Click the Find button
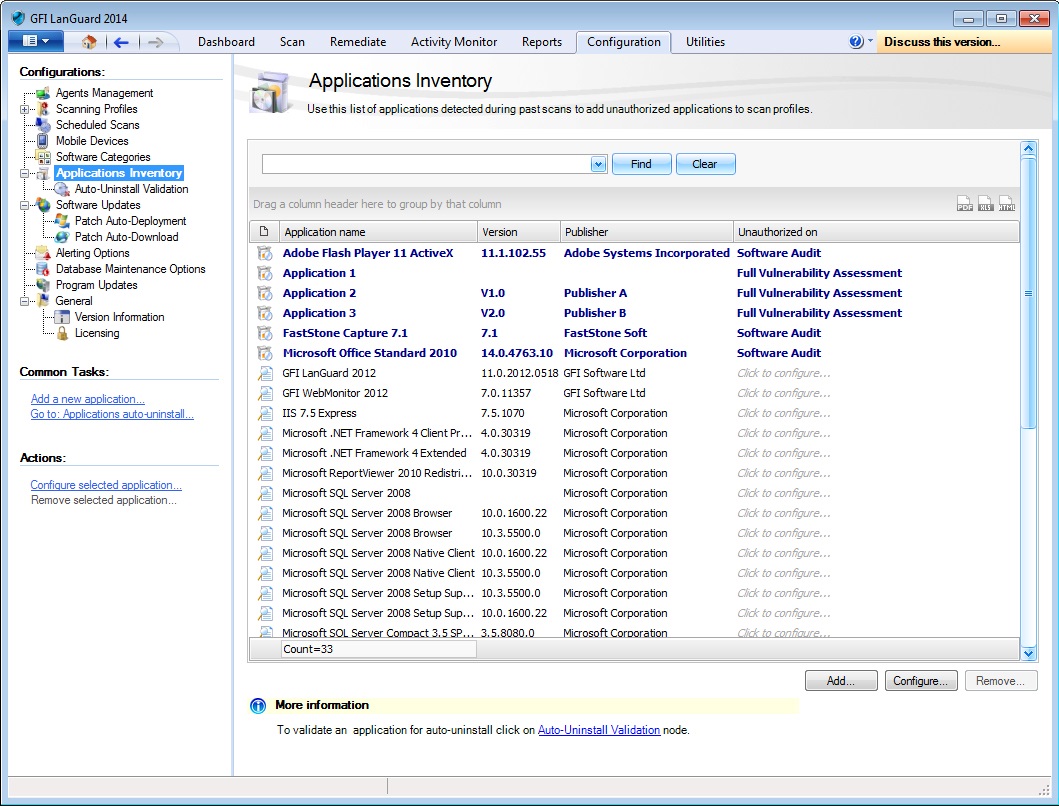The image size is (1059, 806). pyautogui.click(x=642, y=164)
